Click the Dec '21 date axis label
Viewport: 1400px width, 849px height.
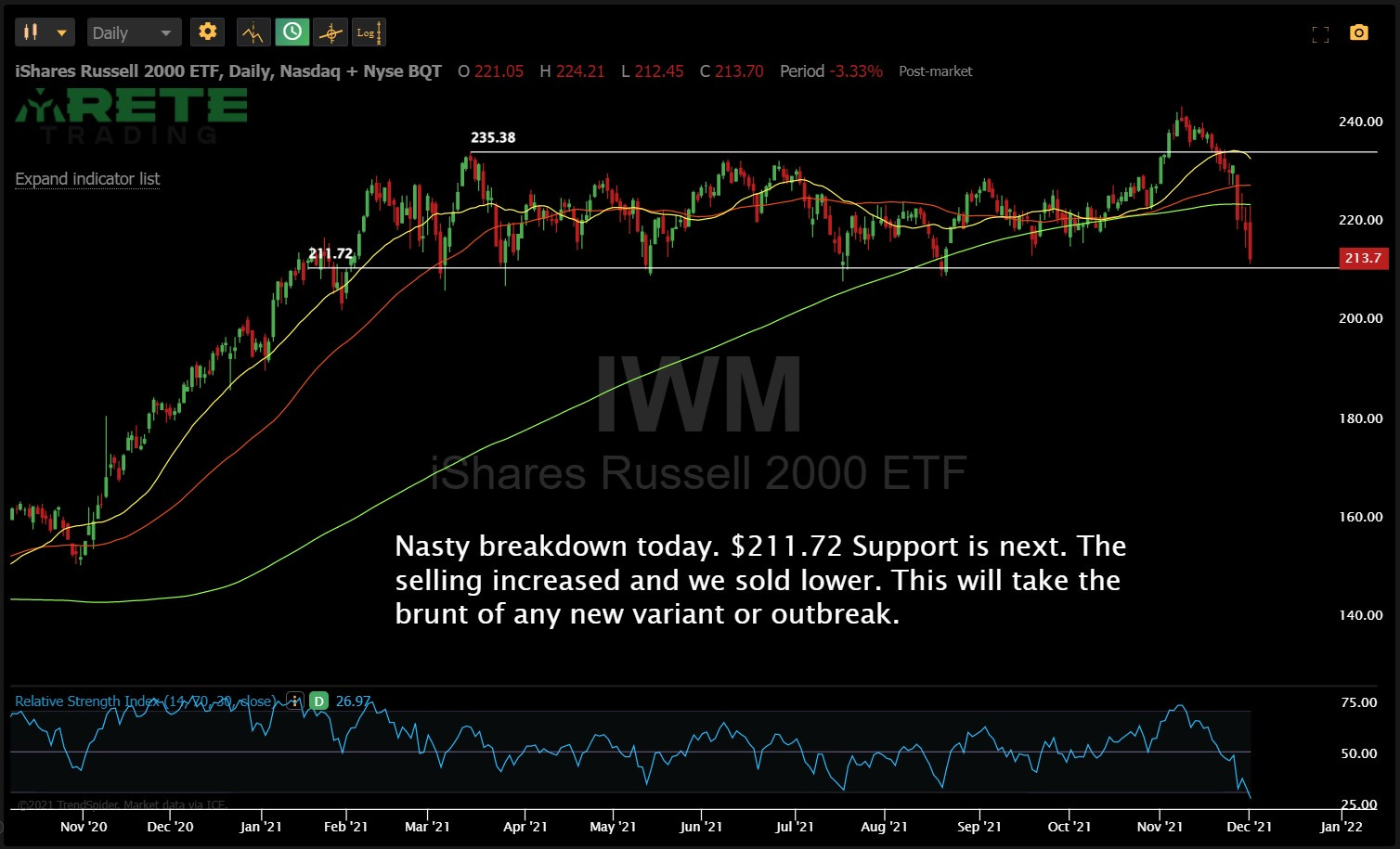(1250, 827)
